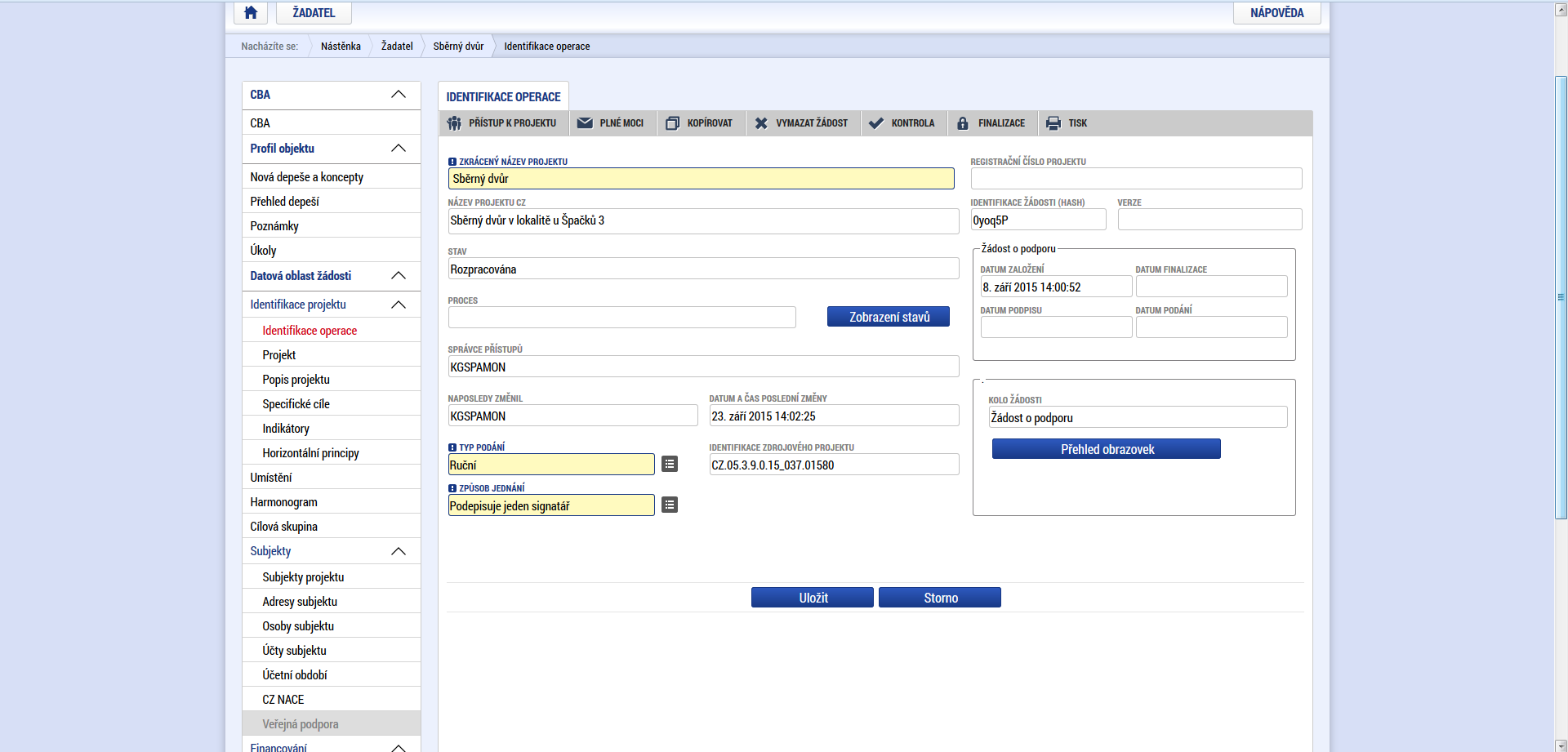Open Adresy subjektu in sidebar

[332, 602]
